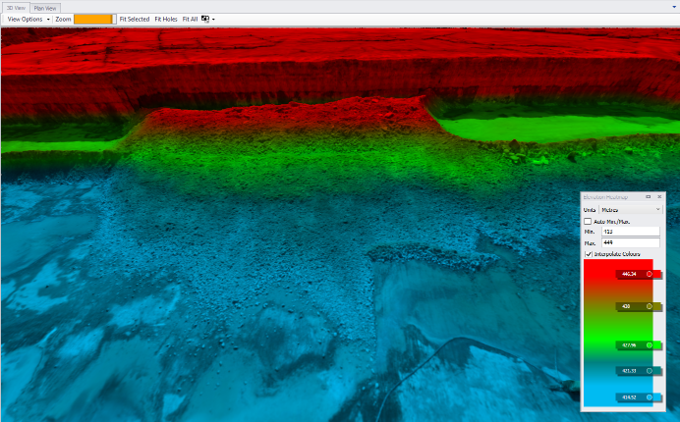Click Fit All in the toolbar

(190, 19)
